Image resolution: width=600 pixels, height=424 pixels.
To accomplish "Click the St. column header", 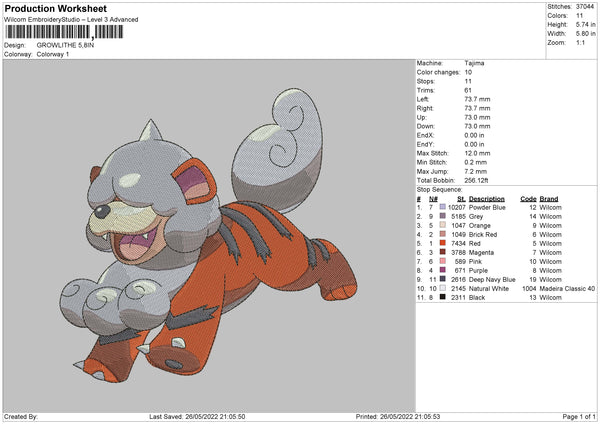I will coord(461,199).
